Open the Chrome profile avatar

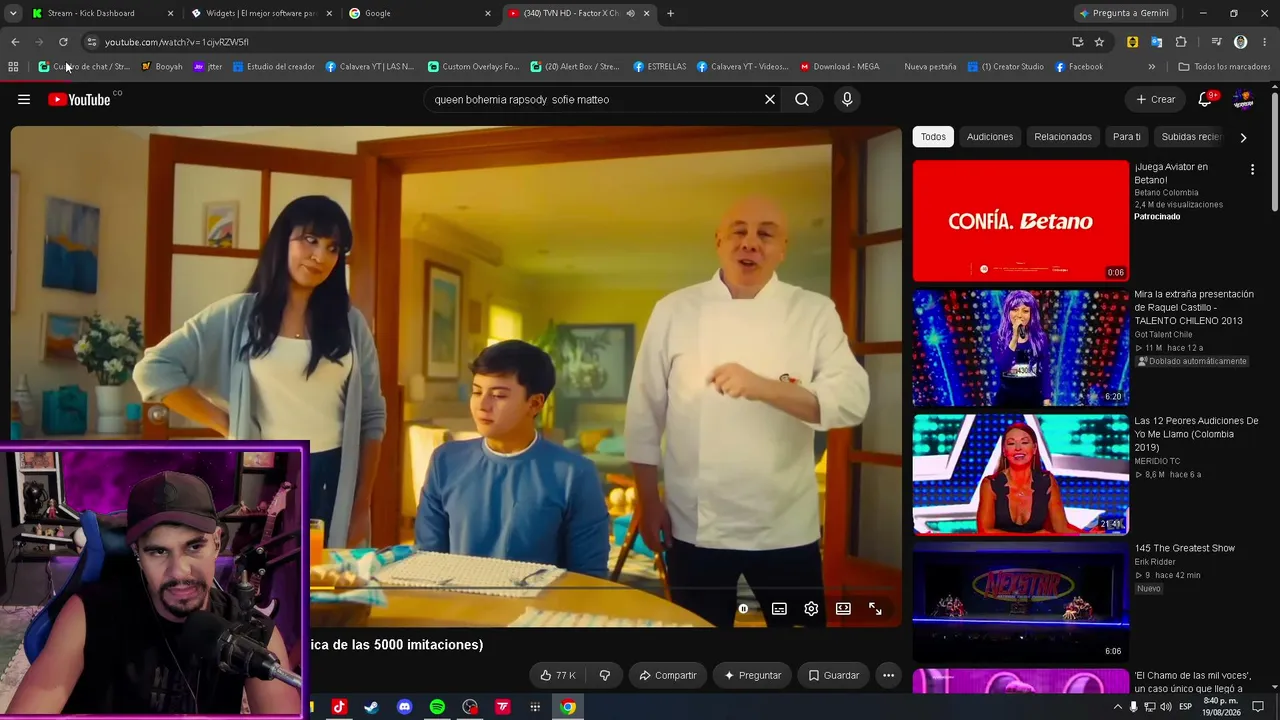1241,42
